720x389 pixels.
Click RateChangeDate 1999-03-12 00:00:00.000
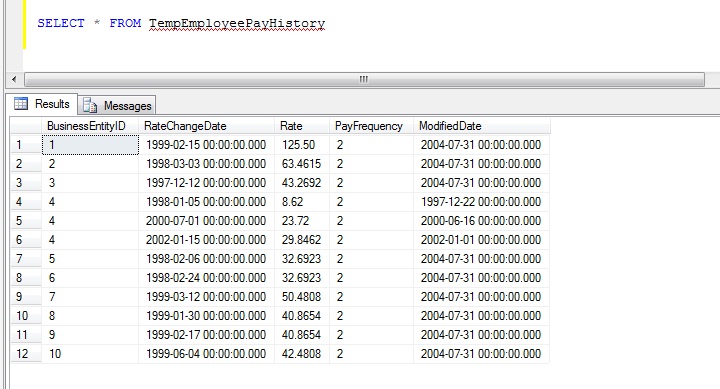tap(207, 297)
